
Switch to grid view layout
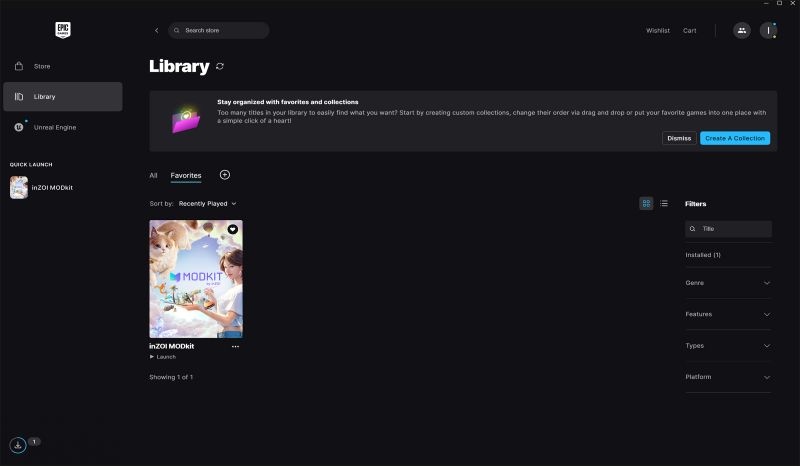click(x=646, y=204)
